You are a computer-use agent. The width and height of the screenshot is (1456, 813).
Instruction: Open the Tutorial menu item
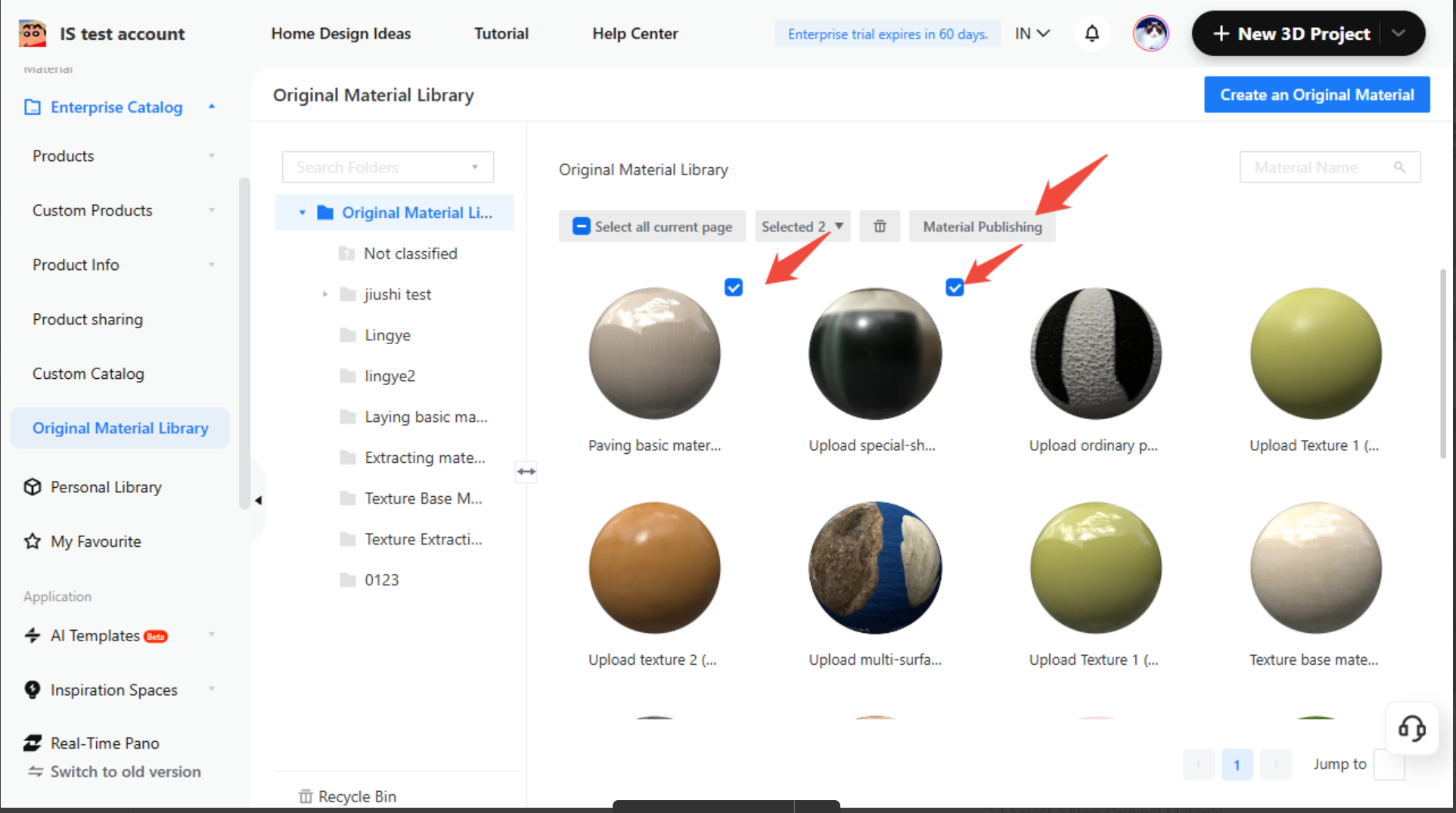501,33
